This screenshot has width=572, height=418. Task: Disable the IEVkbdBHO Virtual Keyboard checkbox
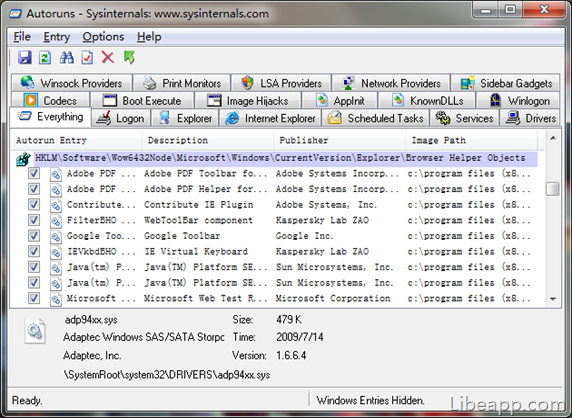click(x=34, y=251)
